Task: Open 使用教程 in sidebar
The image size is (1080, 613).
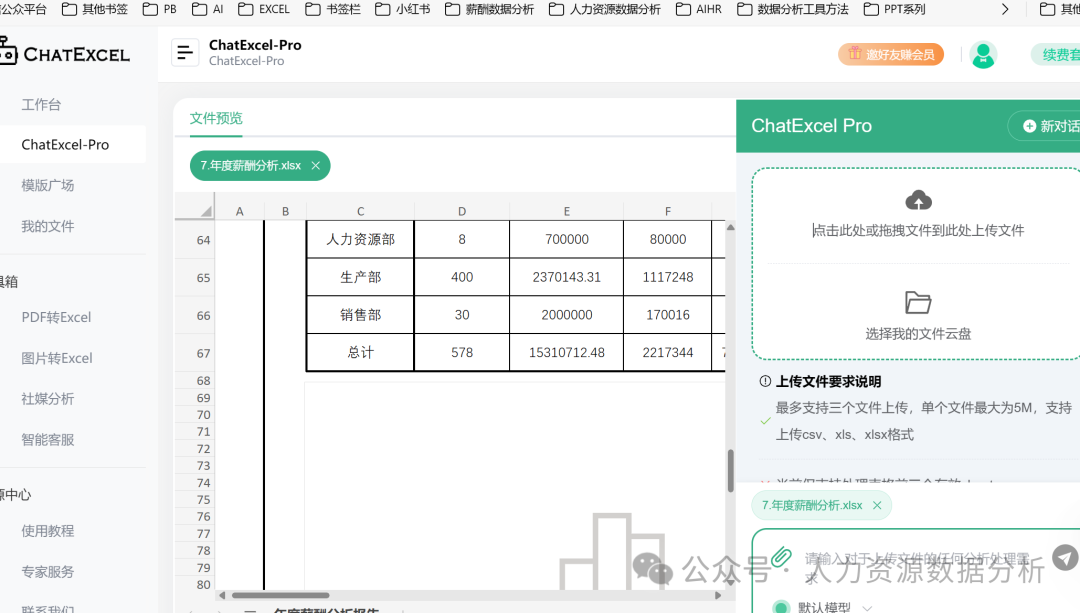Action: pos(48,531)
